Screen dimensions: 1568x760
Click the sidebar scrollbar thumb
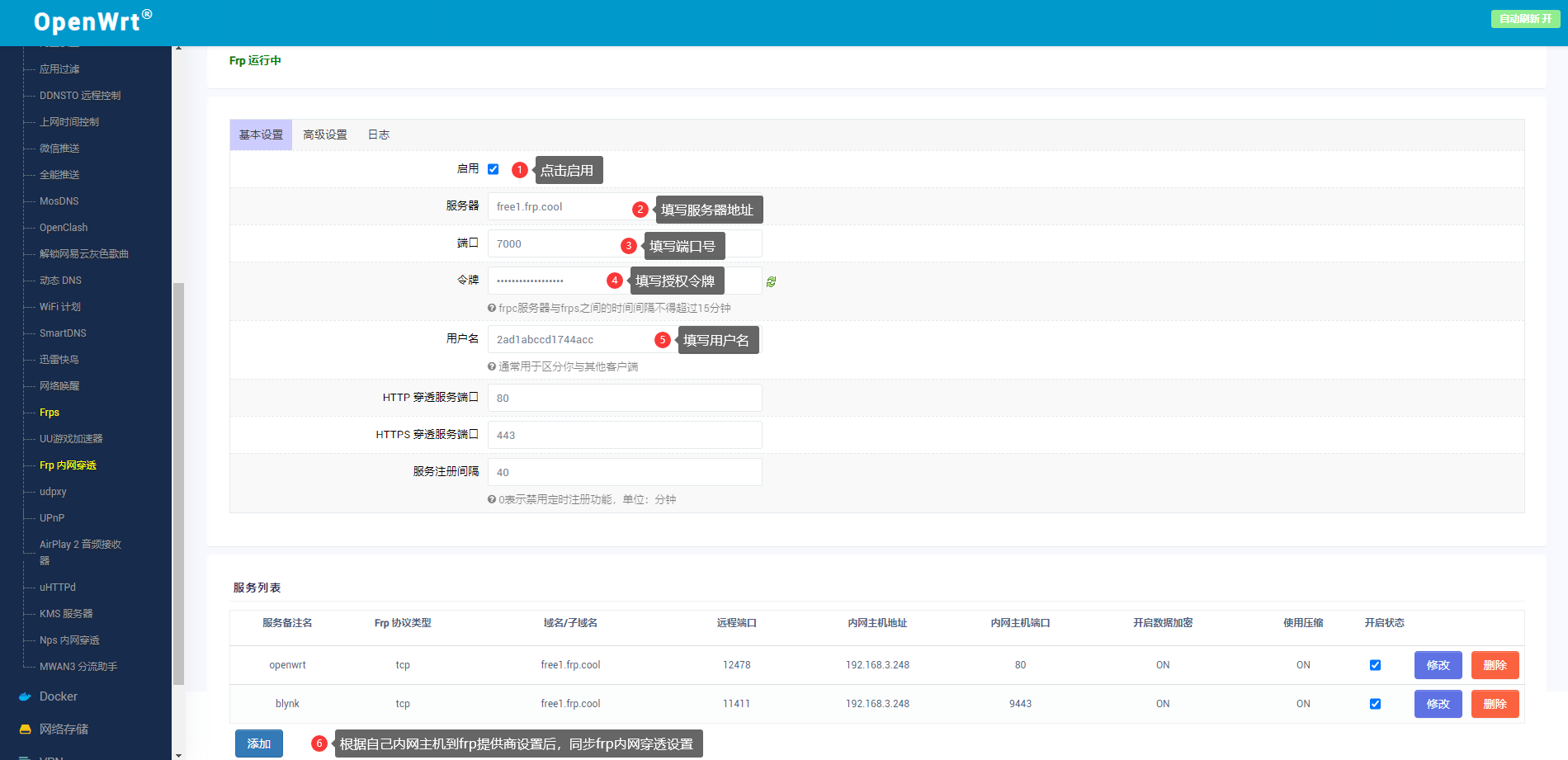click(178, 484)
